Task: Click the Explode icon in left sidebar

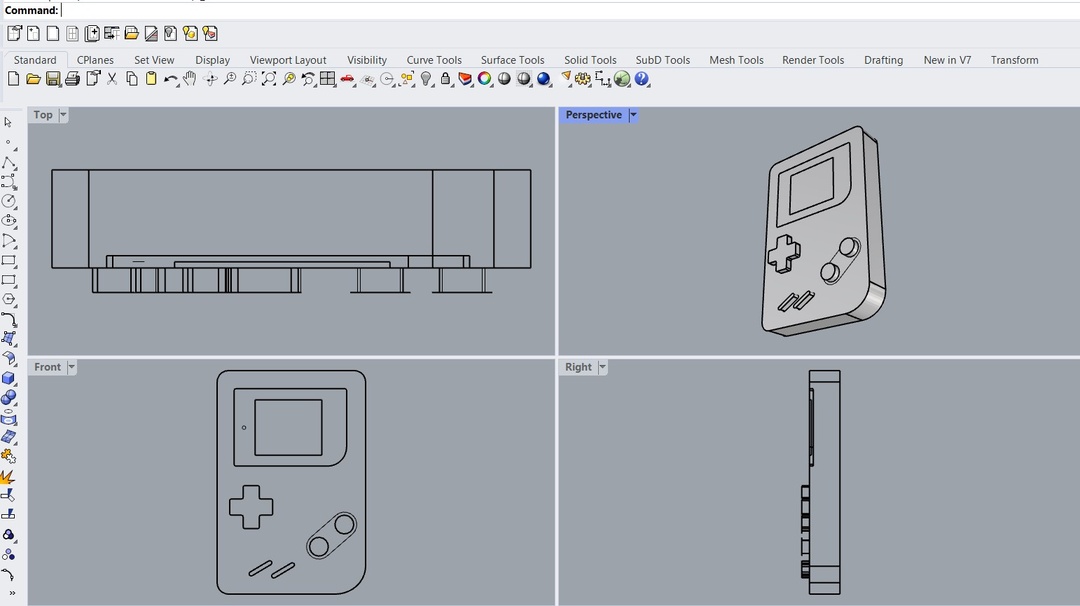Action: pyautogui.click(x=8, y=476)
